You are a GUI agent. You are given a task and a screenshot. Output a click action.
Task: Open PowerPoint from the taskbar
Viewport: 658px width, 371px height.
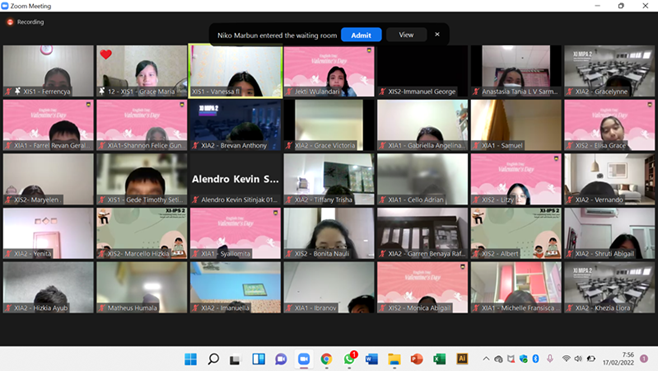(x=417, y=359)
